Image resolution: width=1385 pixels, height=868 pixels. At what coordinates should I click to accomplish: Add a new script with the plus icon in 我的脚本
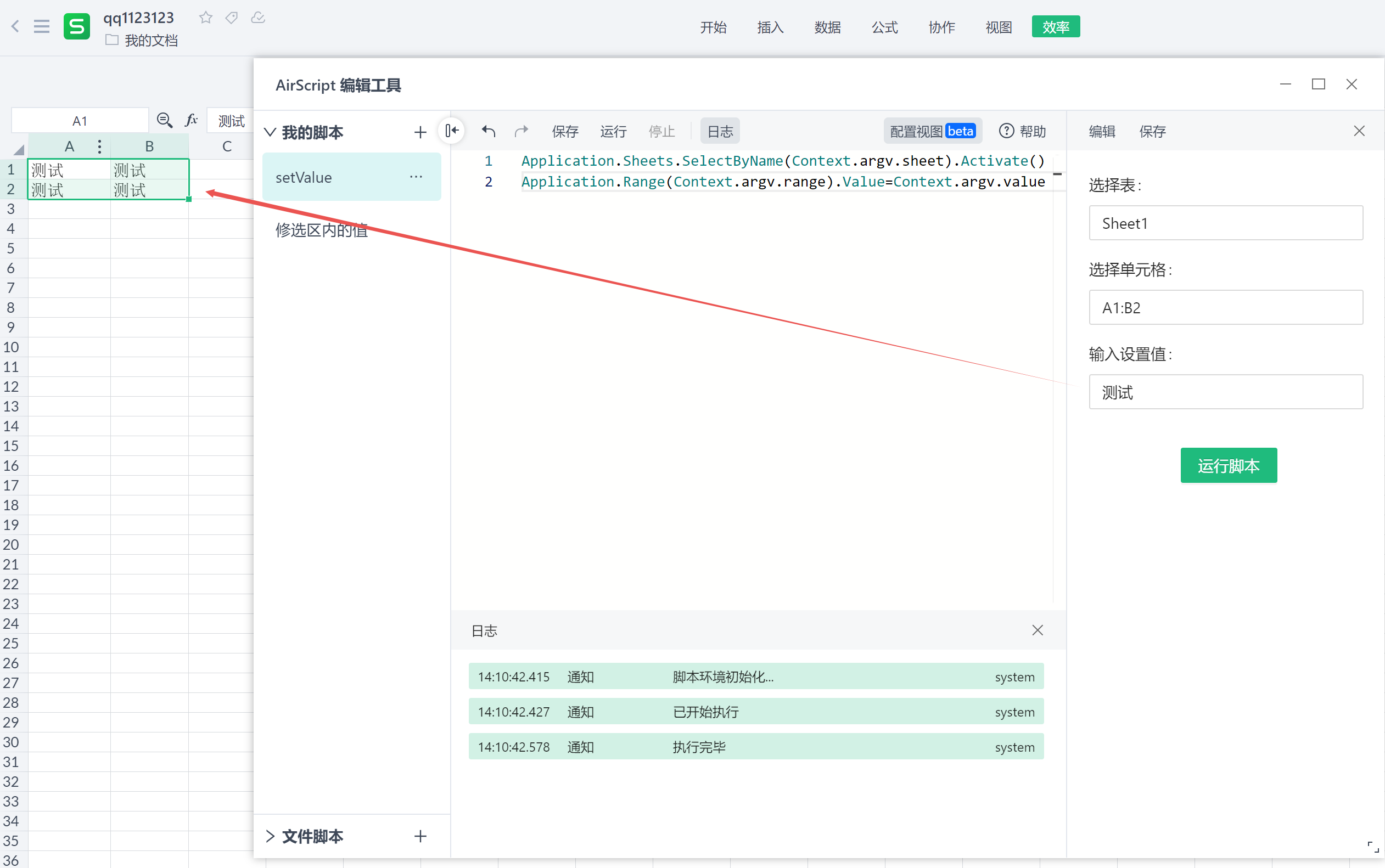[x=420, y=133]
